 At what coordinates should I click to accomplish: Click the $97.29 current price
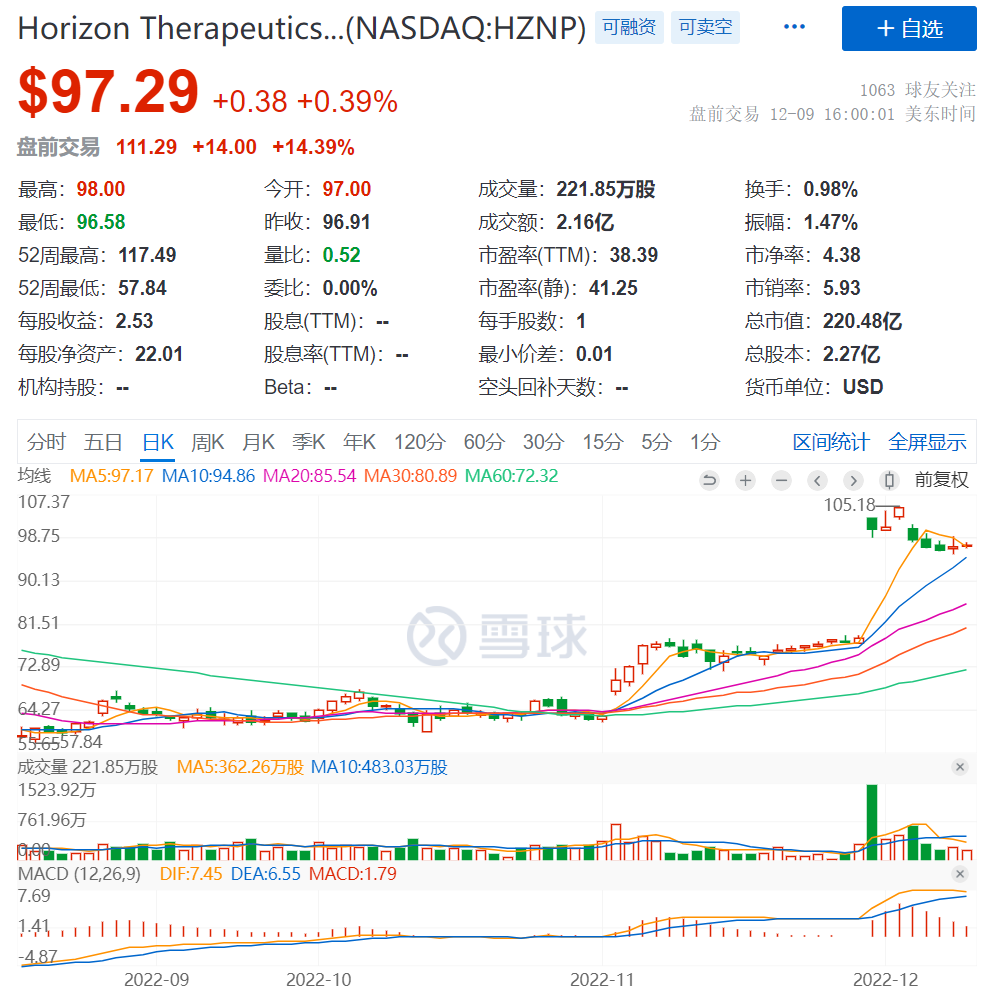pyautogui.click(x=108, y=92)
